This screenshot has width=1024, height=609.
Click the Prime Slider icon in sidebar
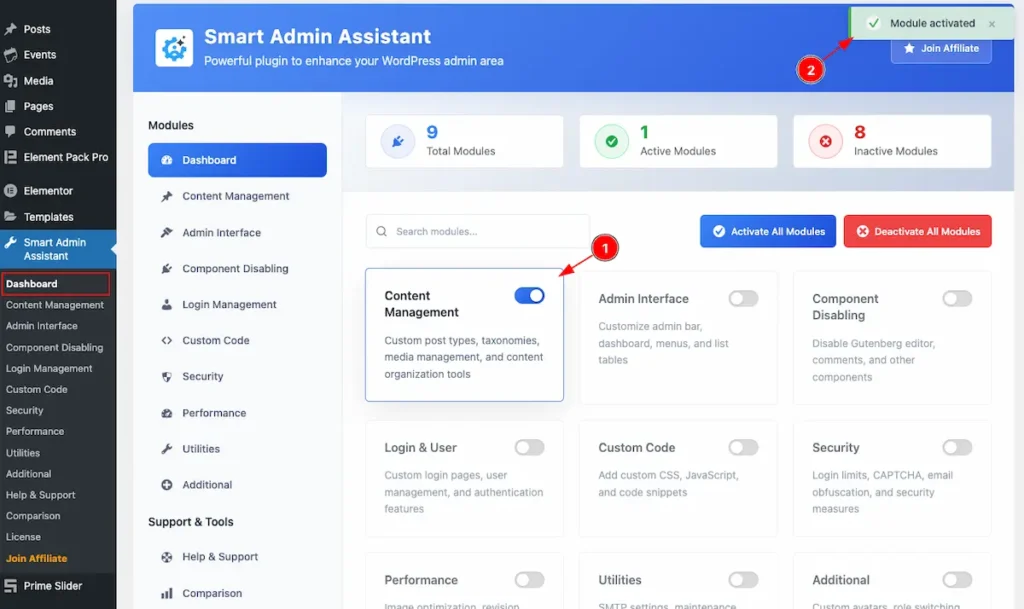10,586
